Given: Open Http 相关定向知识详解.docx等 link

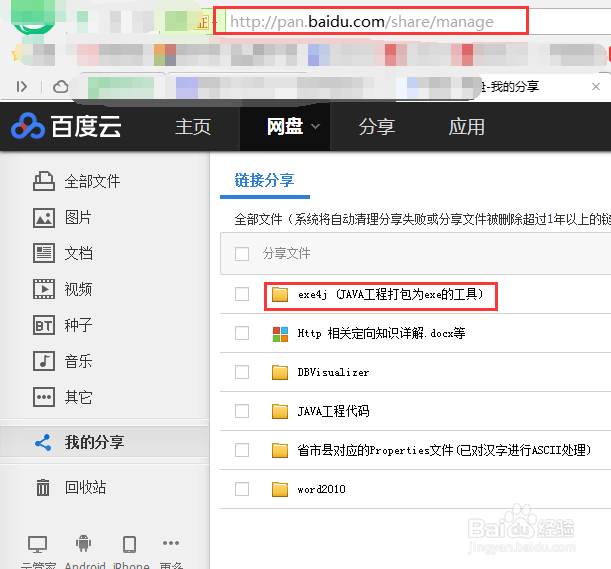Looking at the screenshot, I should pyautogui.click(x=381, y=333).
